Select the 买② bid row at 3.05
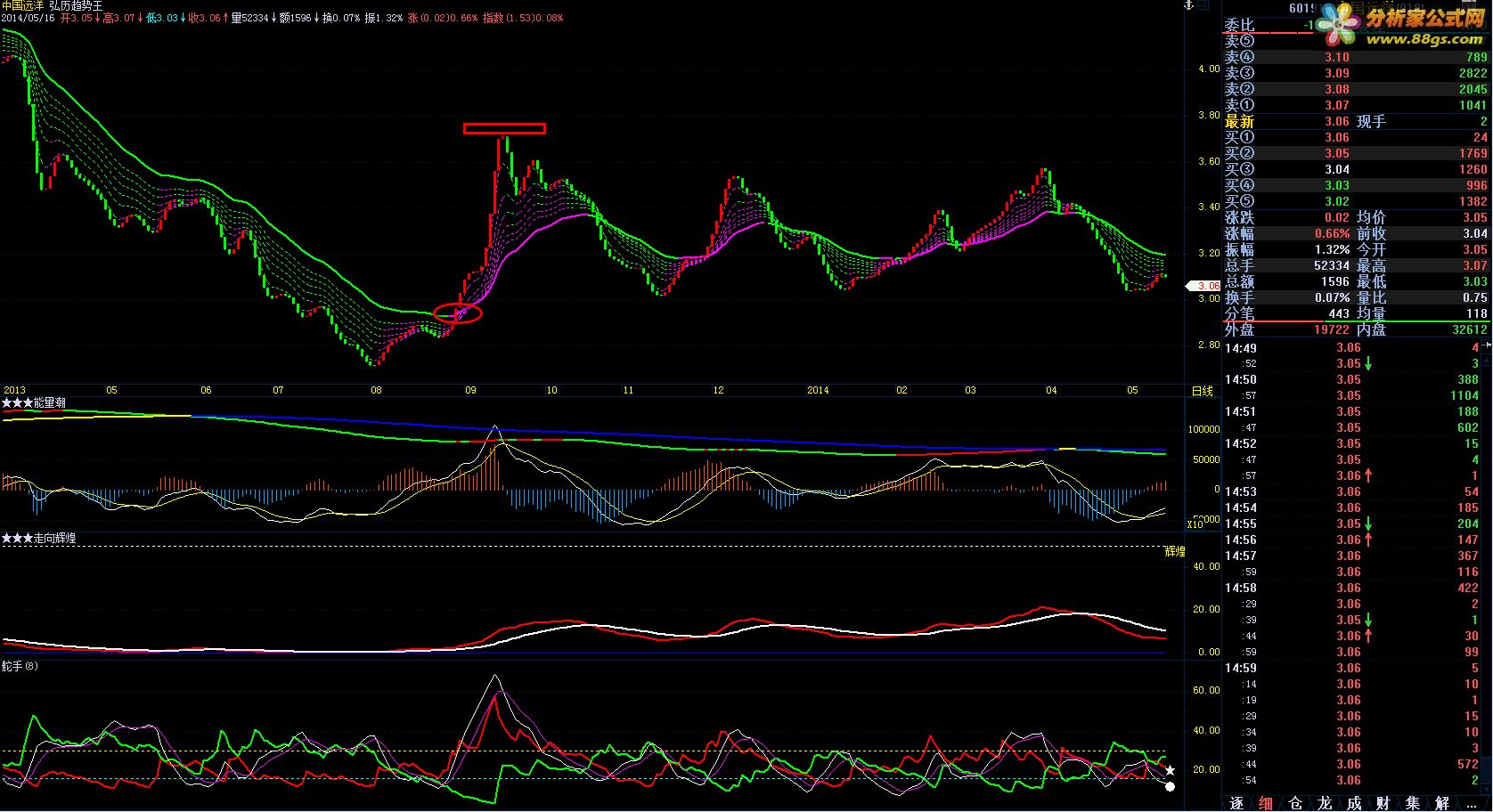Image resolution: width=1493 pixels, height=812 pixels. click(x=1356, y=153)
